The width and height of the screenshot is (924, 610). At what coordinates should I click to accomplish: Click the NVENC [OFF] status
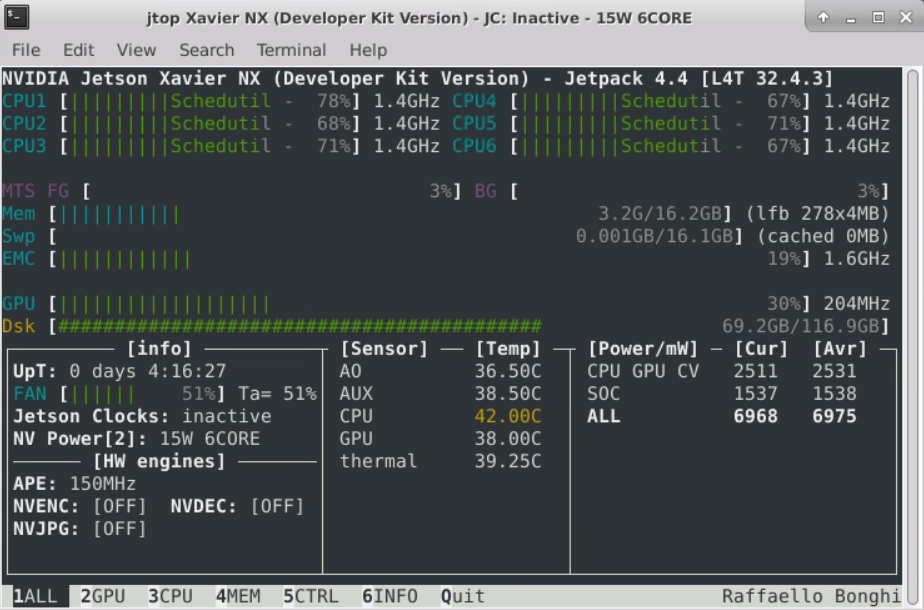point(119,506)
